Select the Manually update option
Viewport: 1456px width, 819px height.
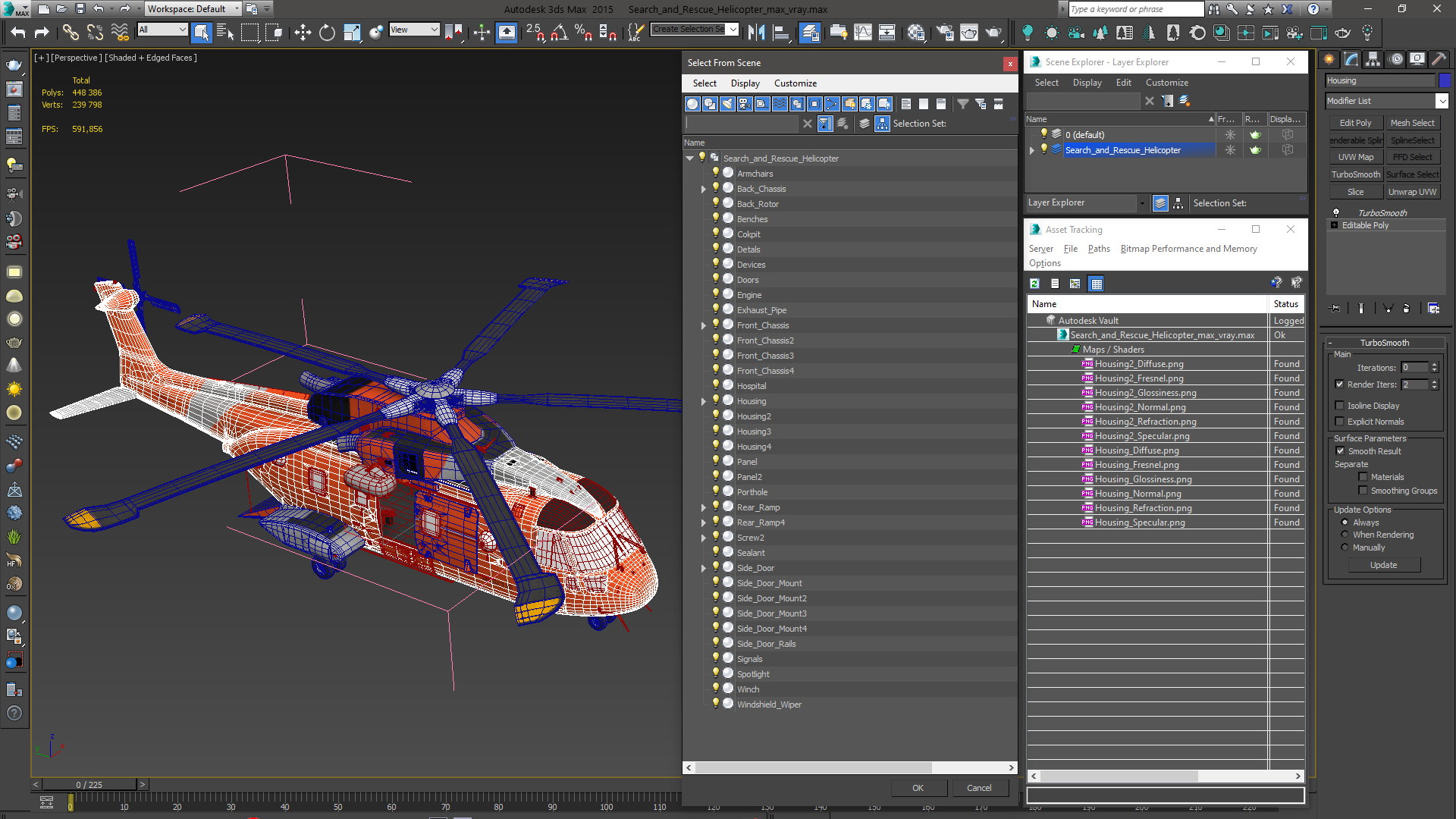pos(1345,548)
